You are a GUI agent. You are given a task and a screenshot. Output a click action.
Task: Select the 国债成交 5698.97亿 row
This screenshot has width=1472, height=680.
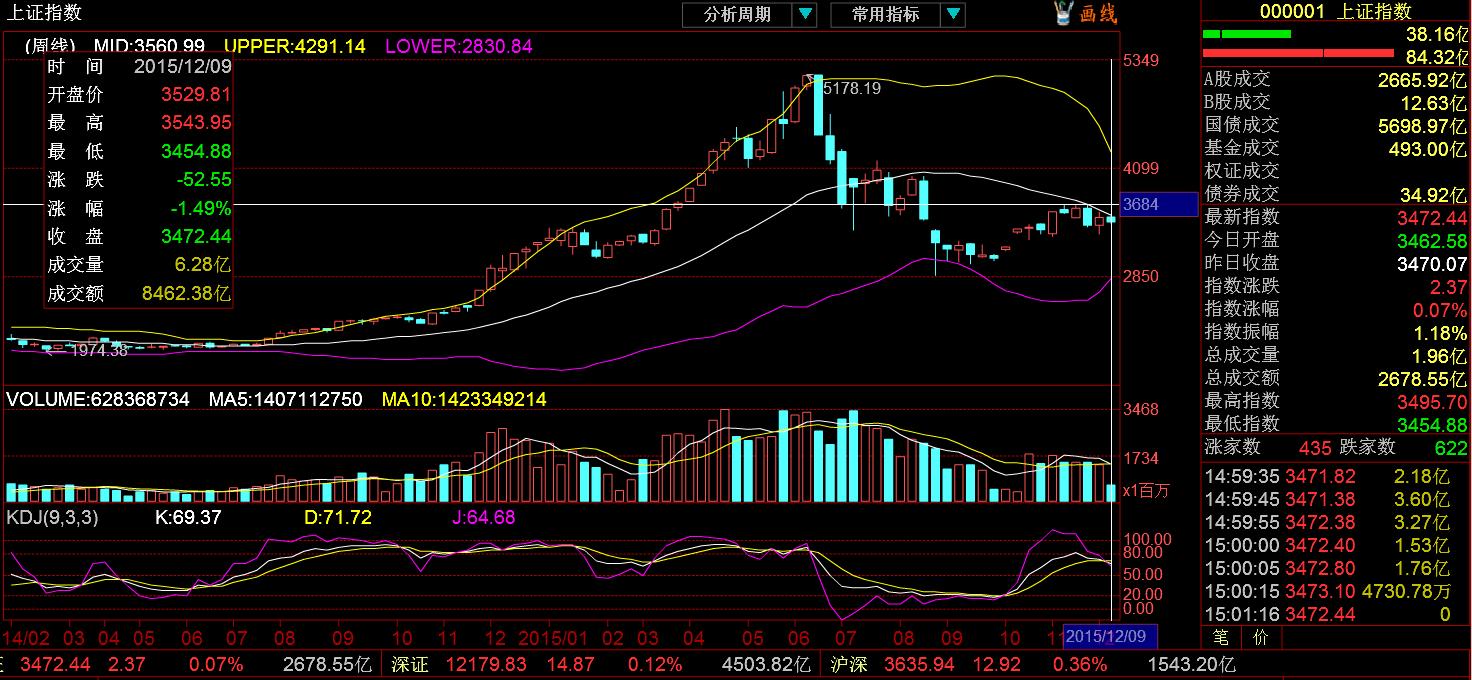point(1336,125)
